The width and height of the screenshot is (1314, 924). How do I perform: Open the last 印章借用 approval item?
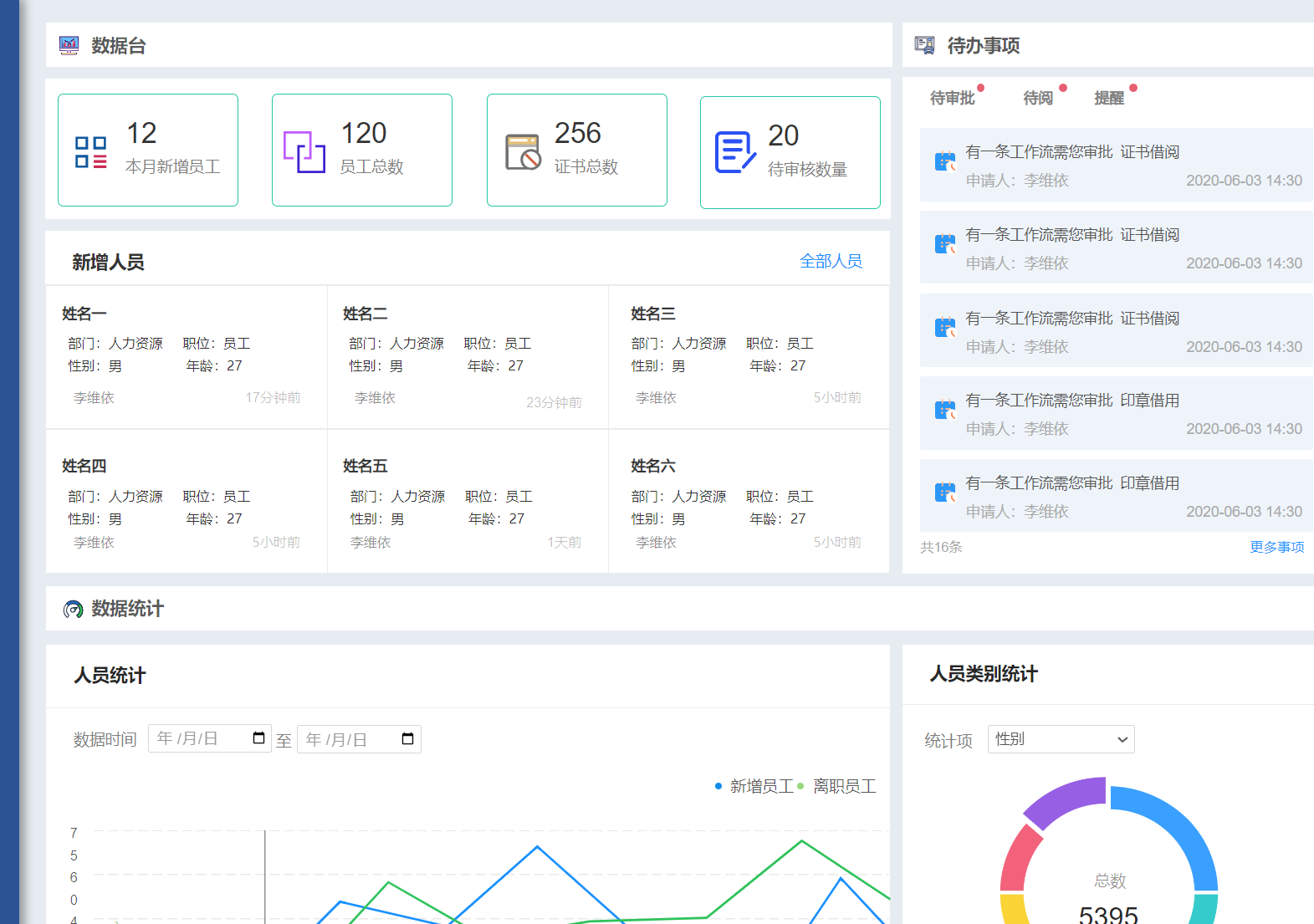point(1117,495)
